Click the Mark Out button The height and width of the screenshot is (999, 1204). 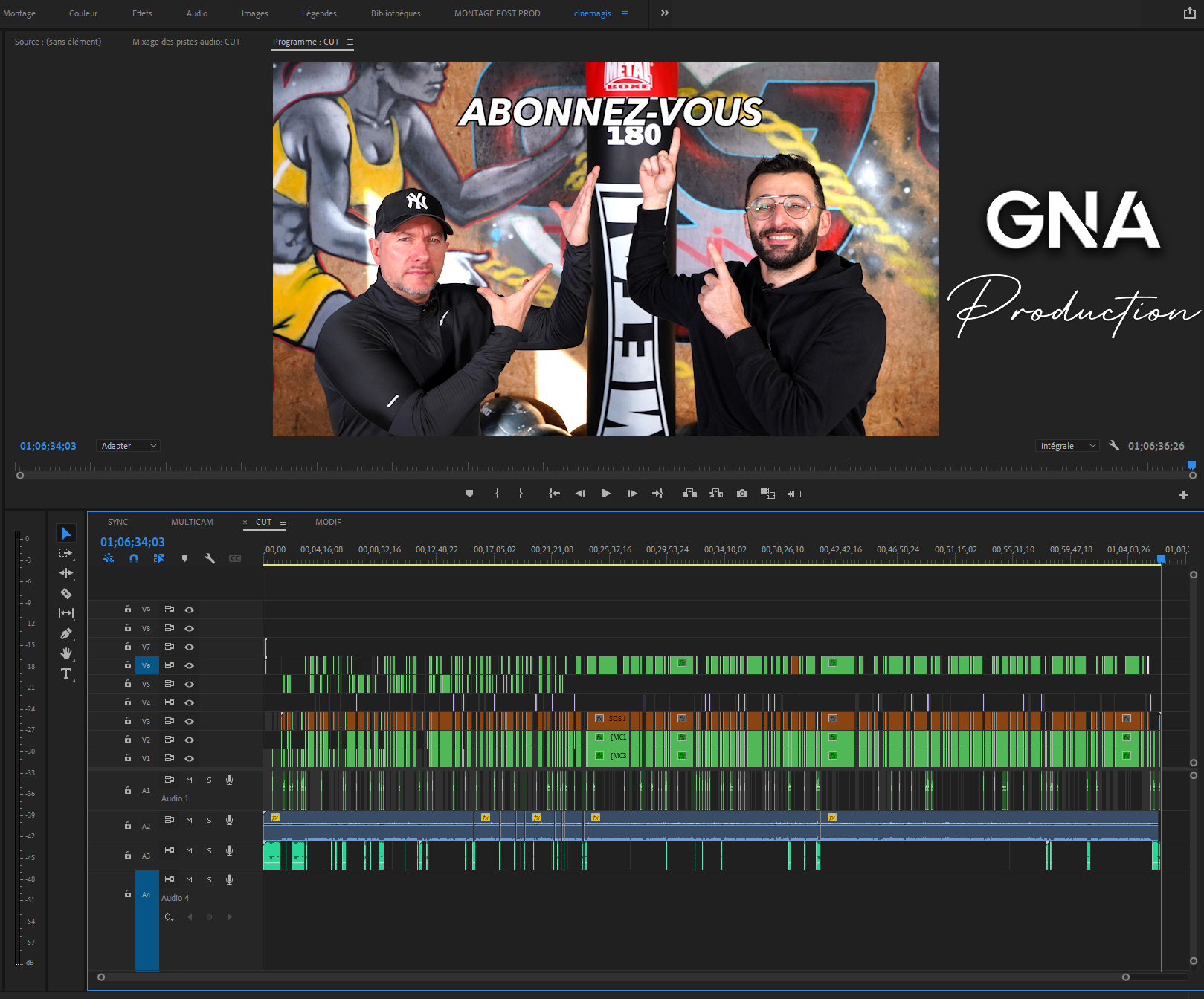click(521, 494)
